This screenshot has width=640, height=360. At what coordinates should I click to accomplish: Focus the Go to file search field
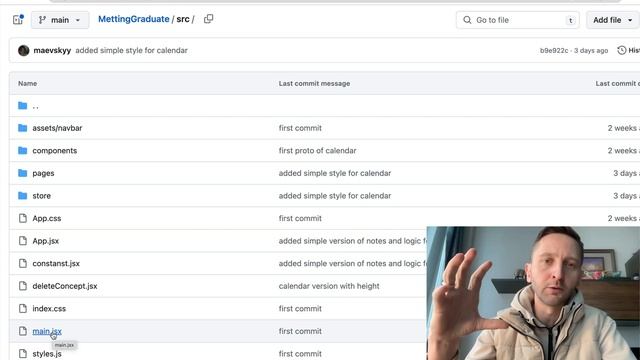click(518, 20)
